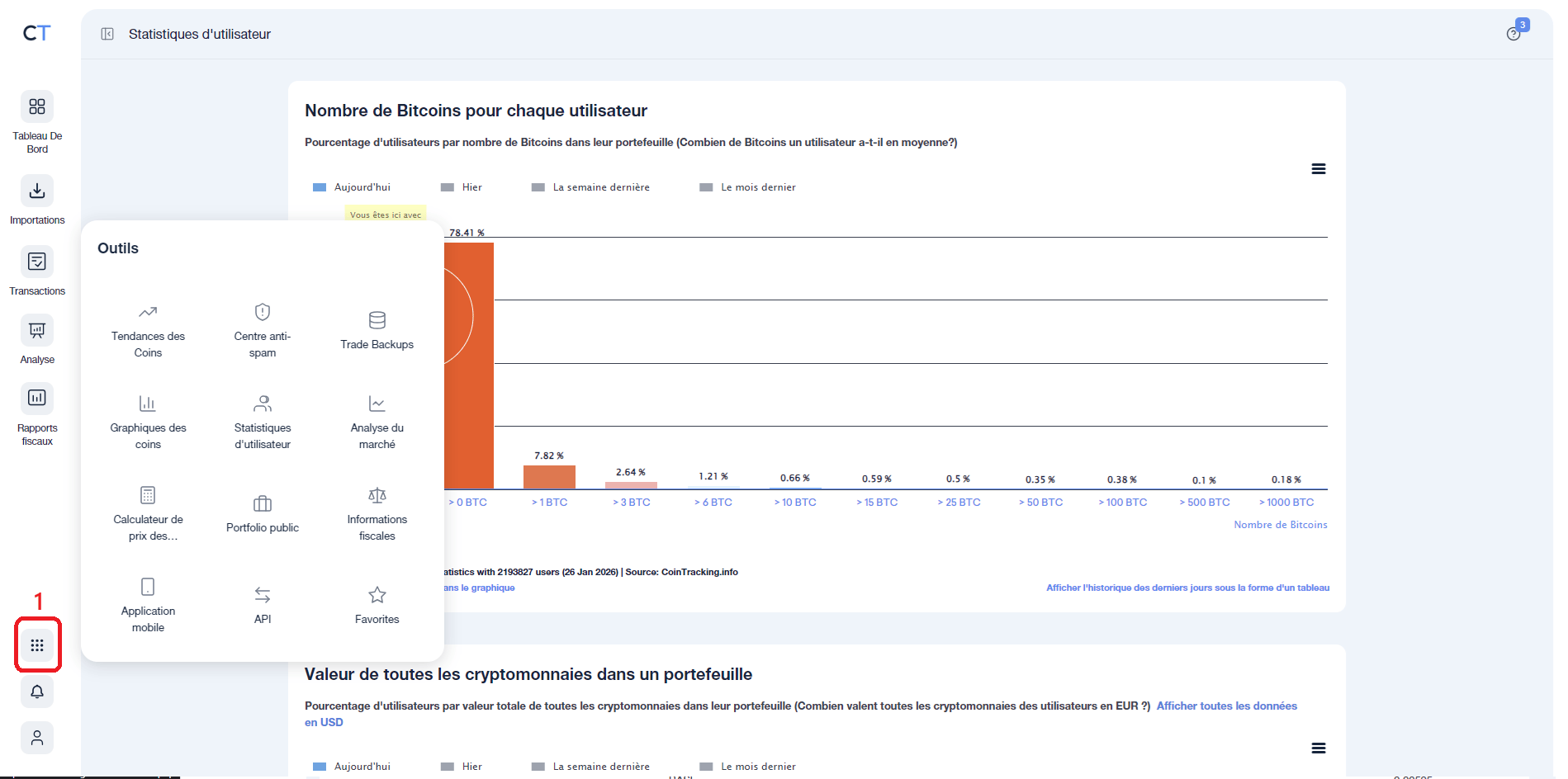
Task: Open the Tableau De Bord dashboard icon
Action: 37,107
